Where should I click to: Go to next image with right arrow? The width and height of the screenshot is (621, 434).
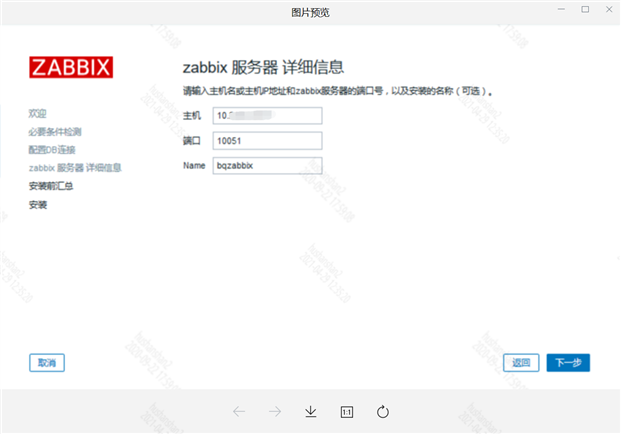tap(275, 412)
